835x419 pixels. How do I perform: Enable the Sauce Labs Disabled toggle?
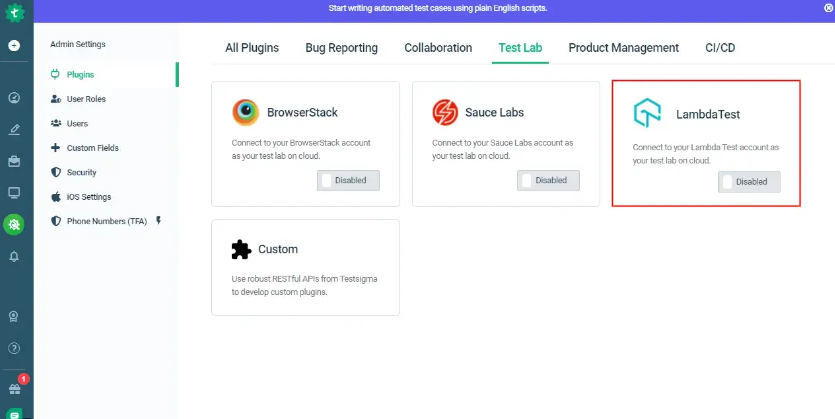[548, 180]
